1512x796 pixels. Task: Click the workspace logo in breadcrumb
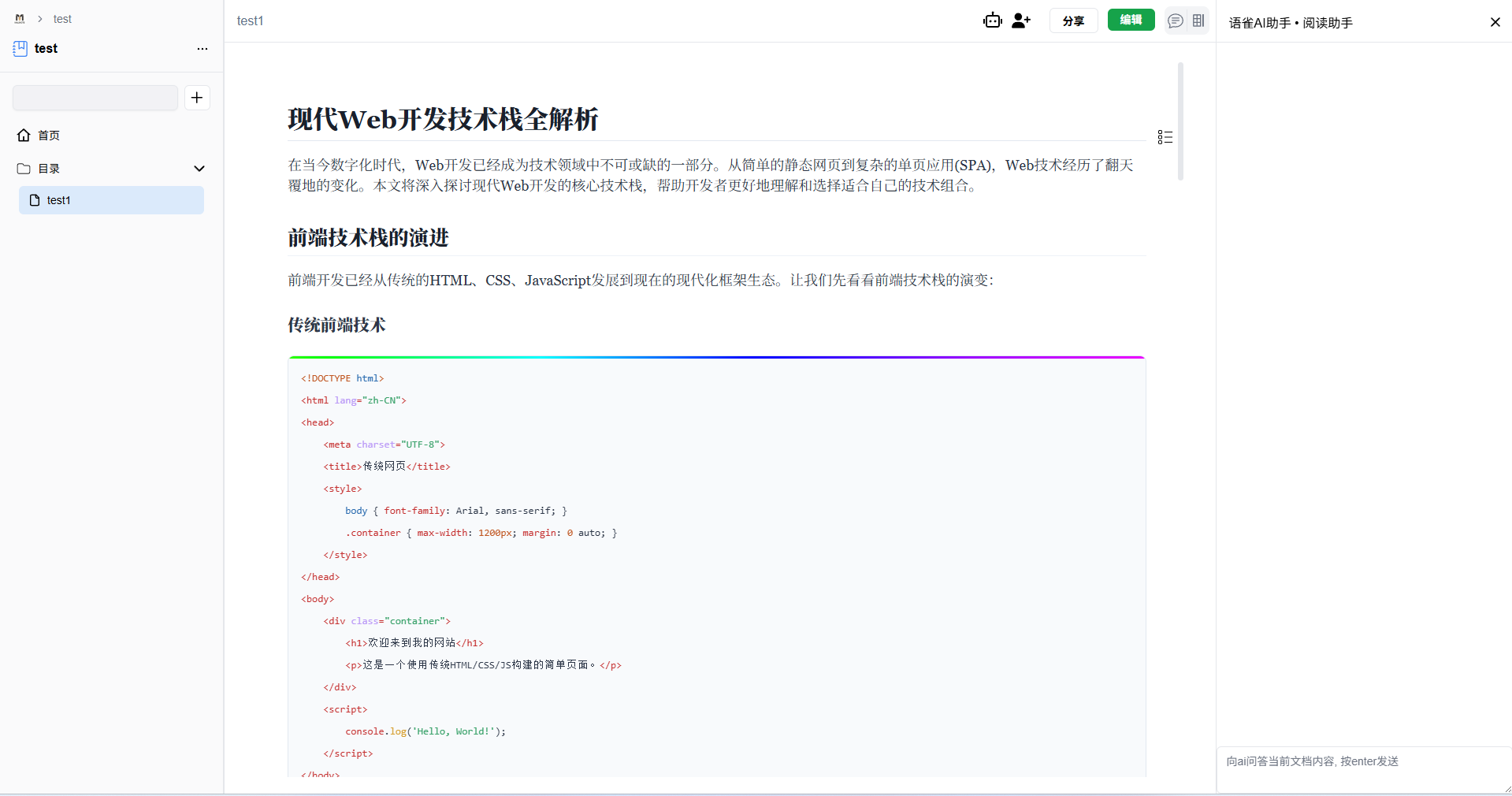20,19
